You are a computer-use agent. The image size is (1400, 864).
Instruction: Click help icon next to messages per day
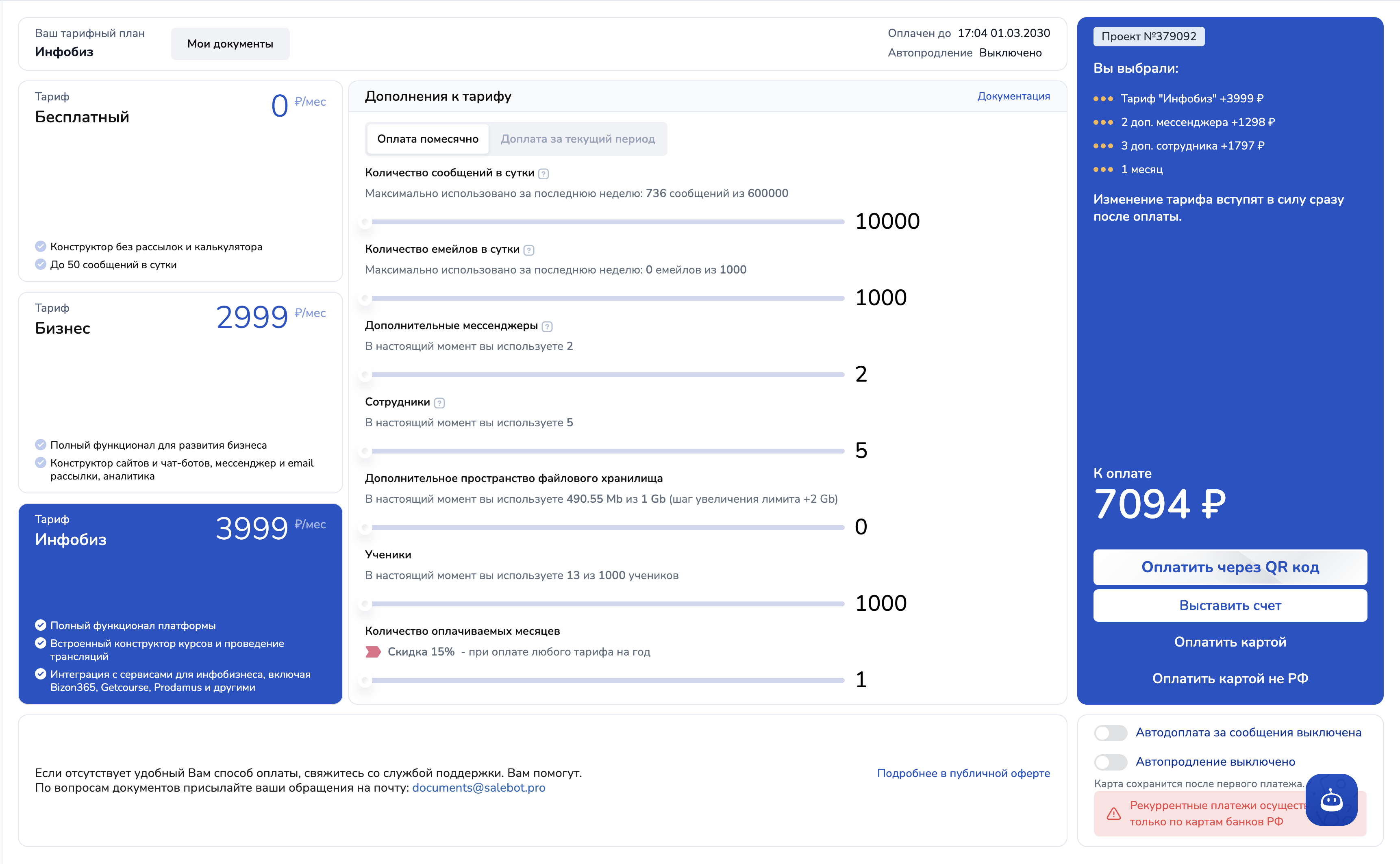tap(543, 174)
